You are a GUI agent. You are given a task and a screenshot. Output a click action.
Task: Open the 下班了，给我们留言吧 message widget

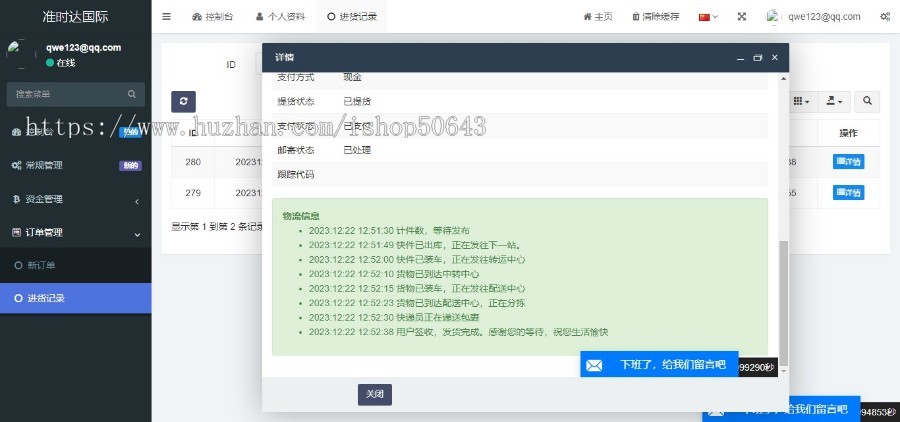(659, 365)
